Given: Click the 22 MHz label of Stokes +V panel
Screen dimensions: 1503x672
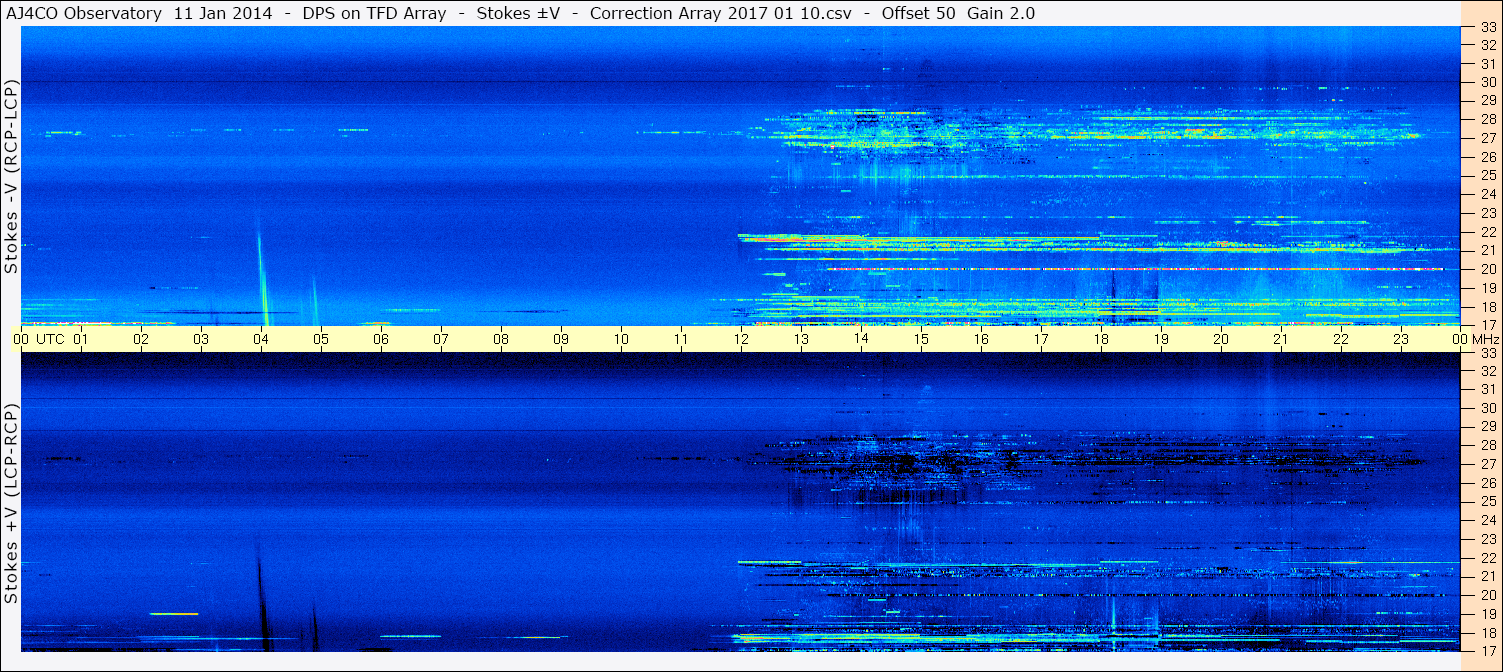Looking at the screenshot, I should [1488, 557].
